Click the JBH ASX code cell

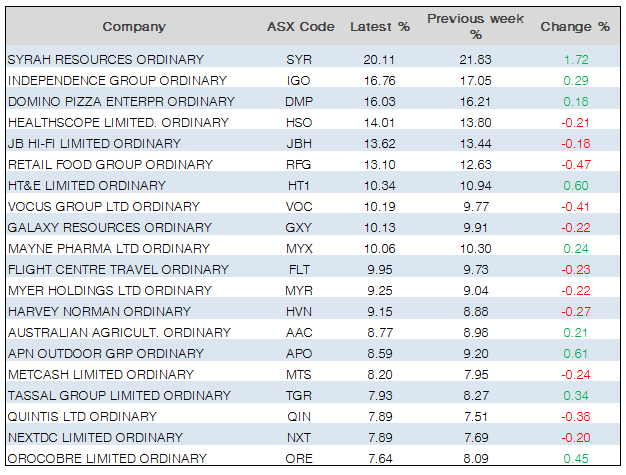pos(299,144)
